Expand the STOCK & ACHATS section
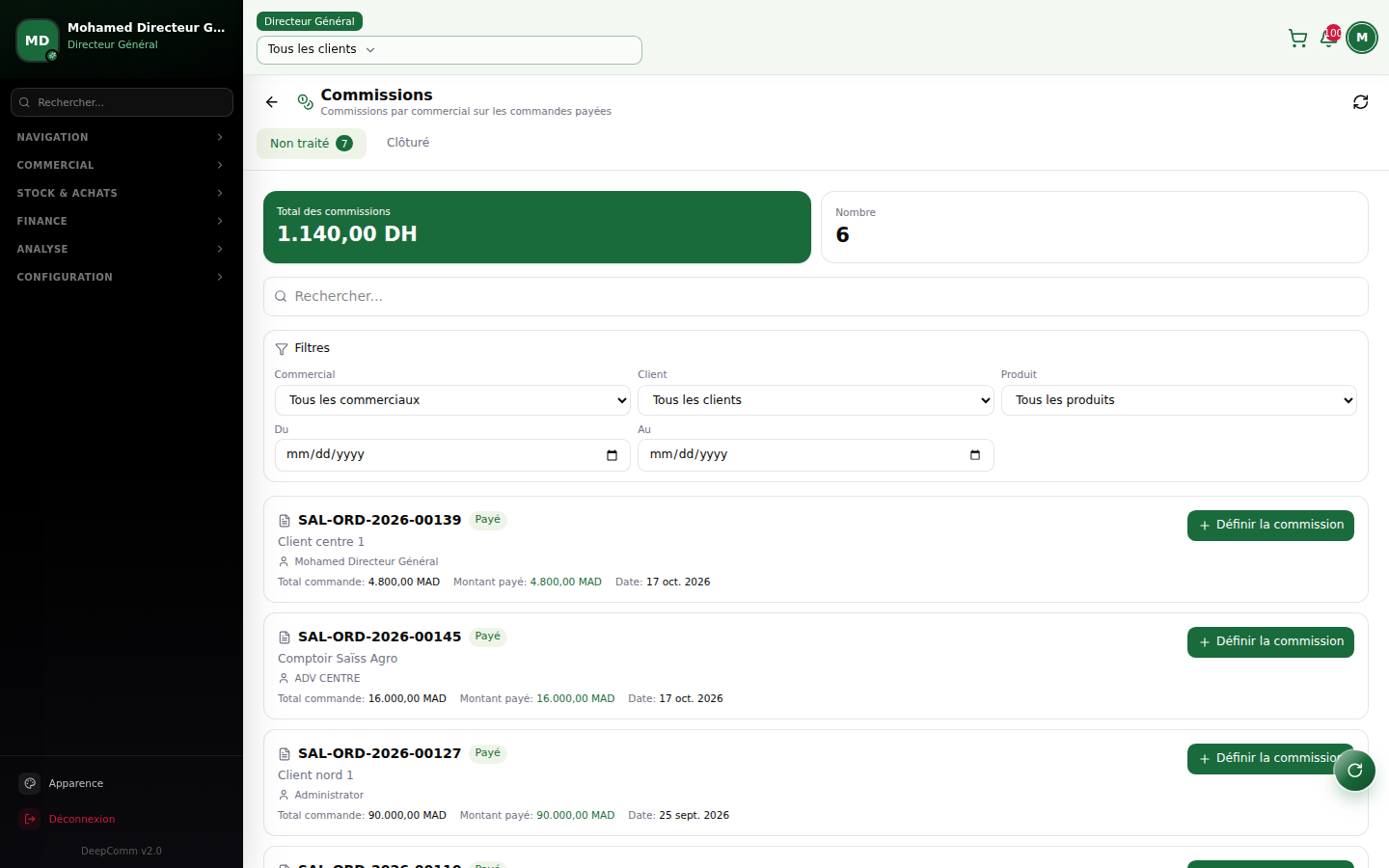This screenshot has height=868, width=1389. click(x=122, y=193)
